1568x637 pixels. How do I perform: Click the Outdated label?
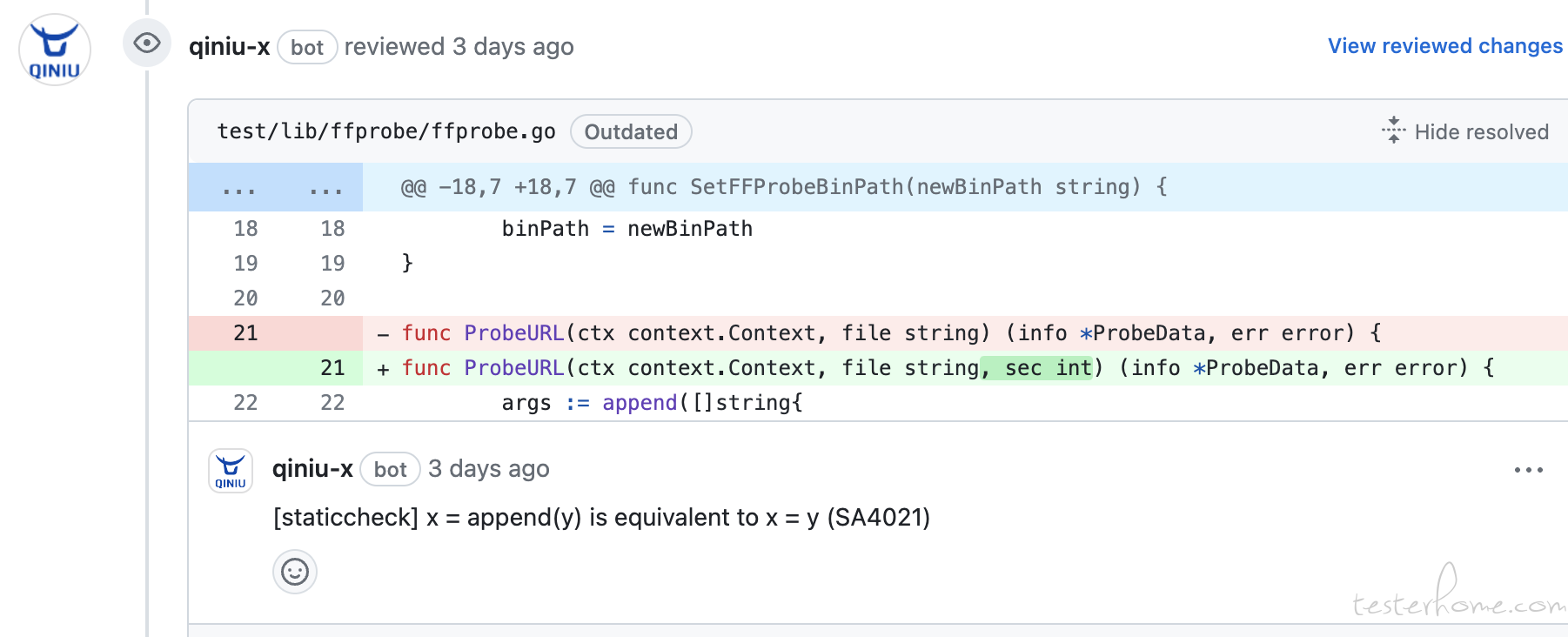click(x=631, y=131)
